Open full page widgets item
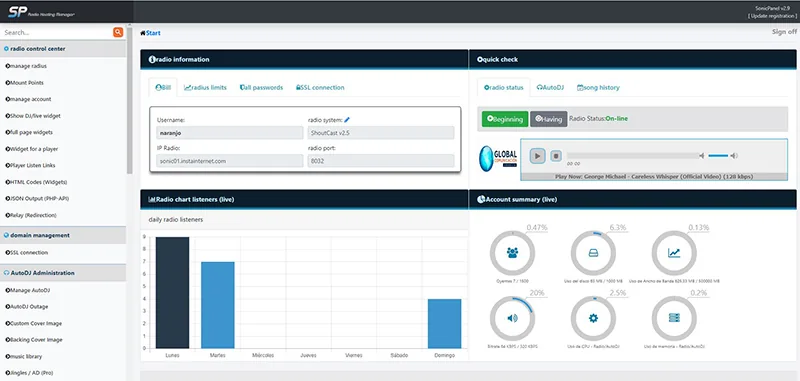Screen dimensions: 800x381 click(29, 133)
